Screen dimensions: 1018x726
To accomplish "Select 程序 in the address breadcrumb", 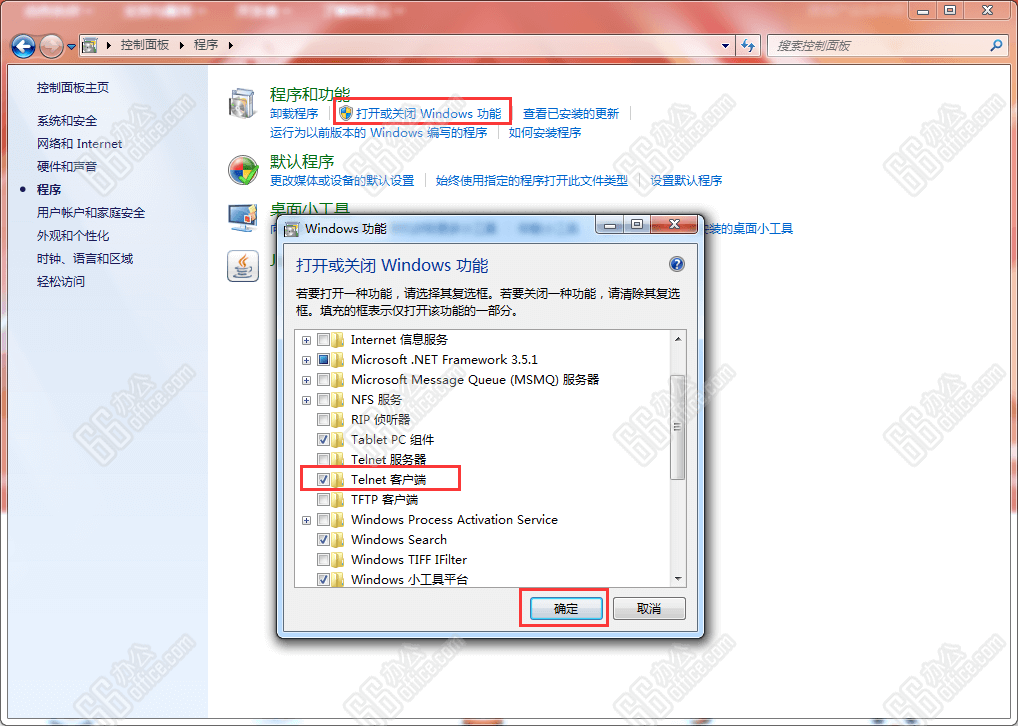I will [x=206, y=45].
